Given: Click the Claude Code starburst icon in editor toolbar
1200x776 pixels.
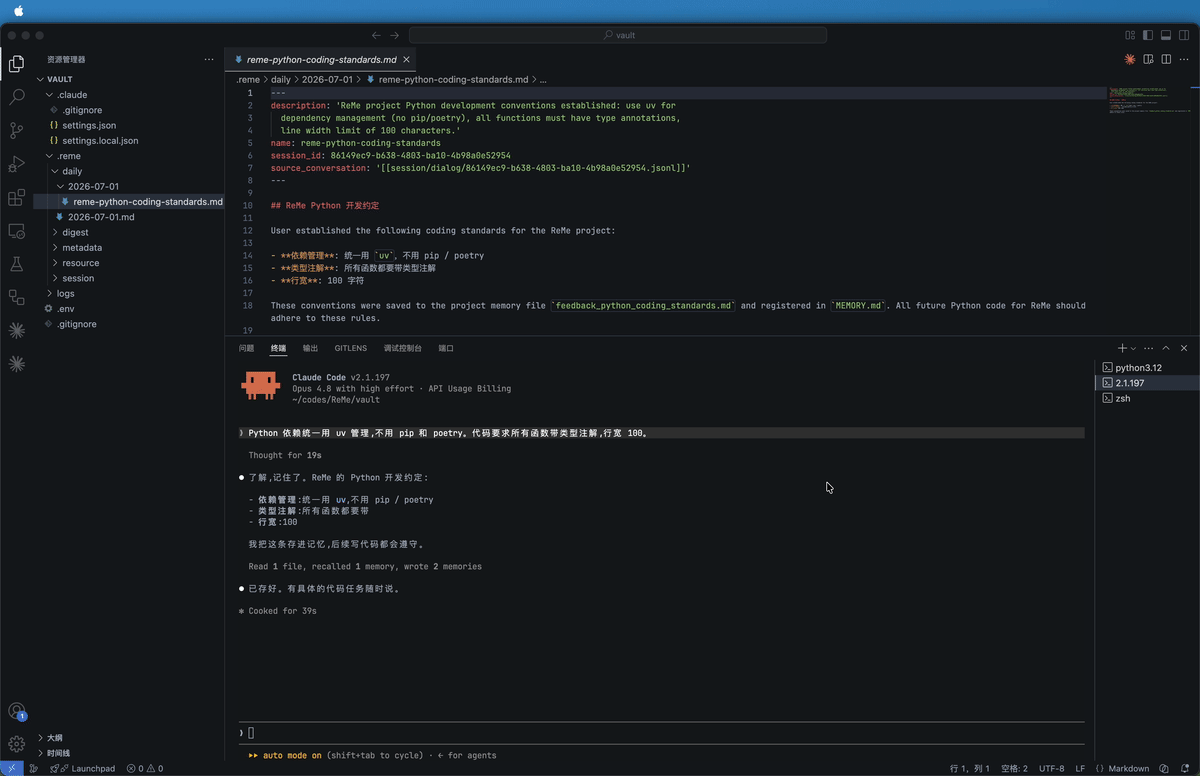Looking at the screenshot, I should tap(1130, 59).
